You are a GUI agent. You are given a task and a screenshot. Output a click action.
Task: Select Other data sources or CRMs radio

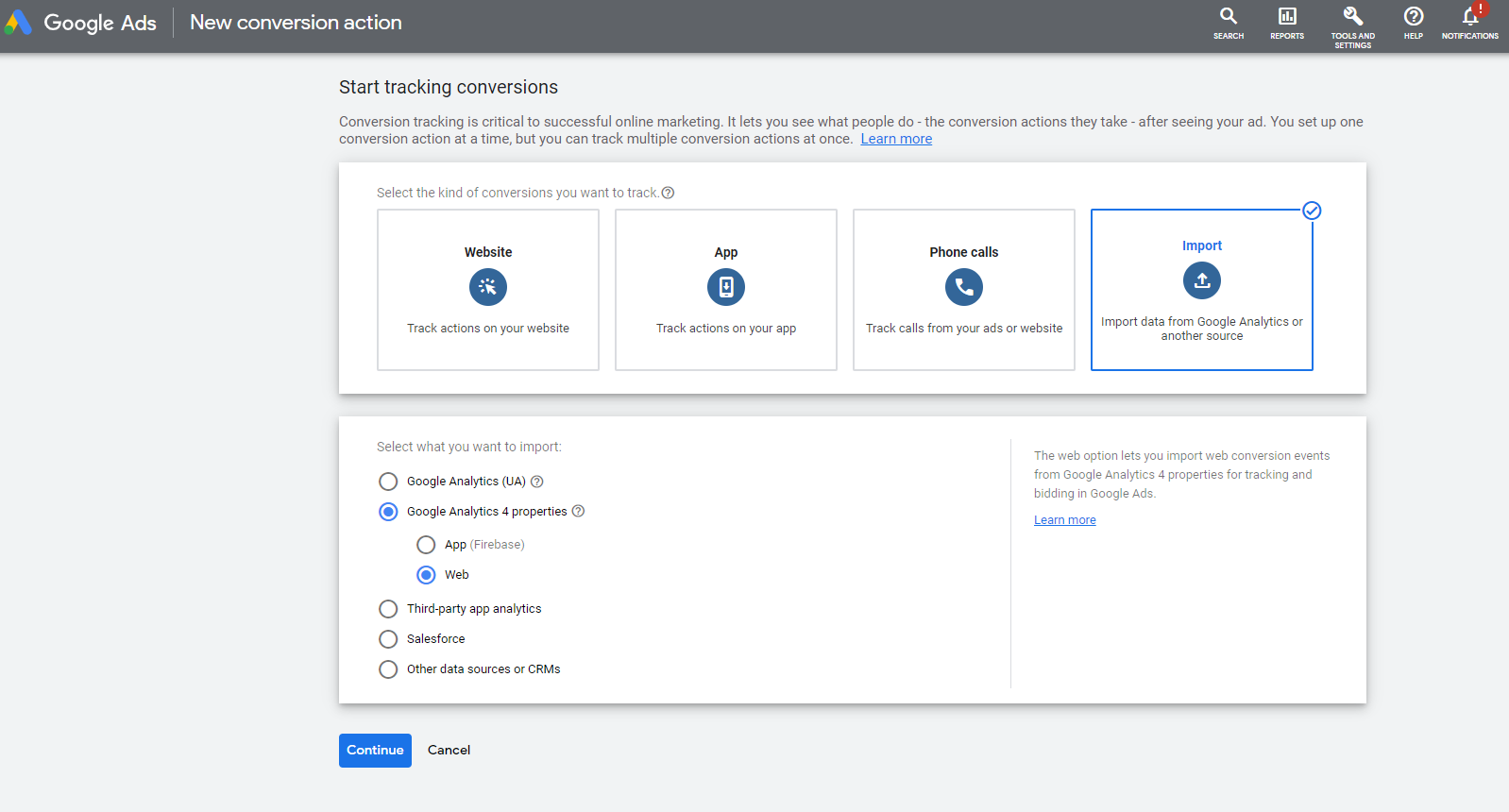pyautogui.click(x=388, y=669)
